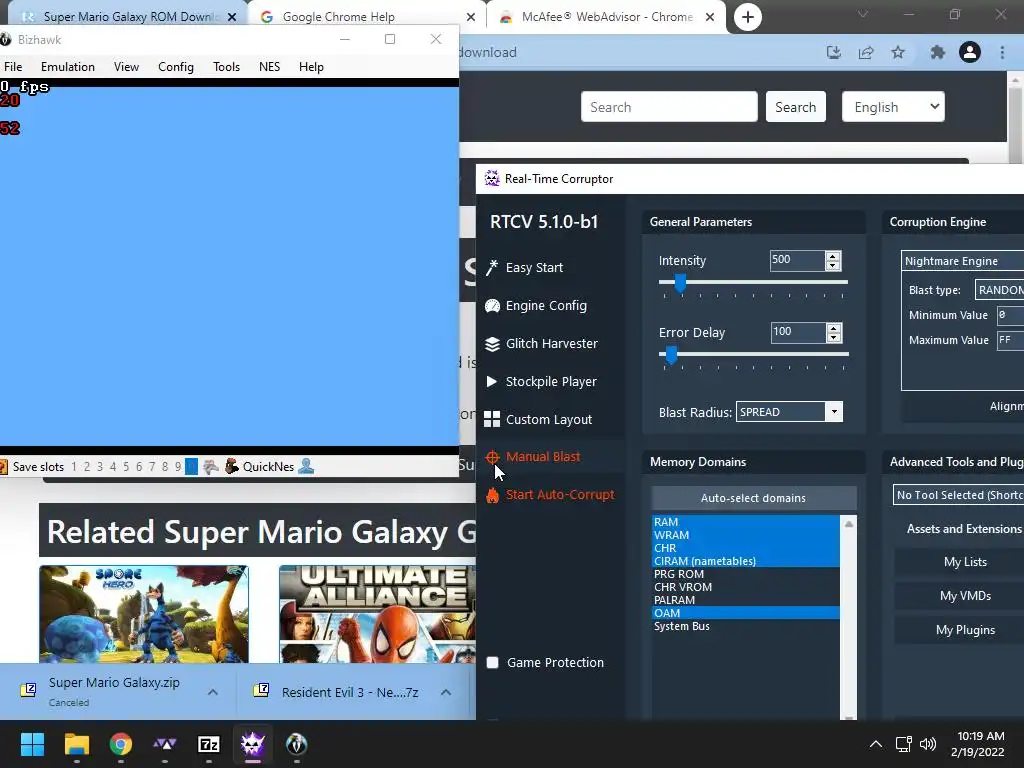Open Windows Start menu
1024x768 pixels.
32,744
